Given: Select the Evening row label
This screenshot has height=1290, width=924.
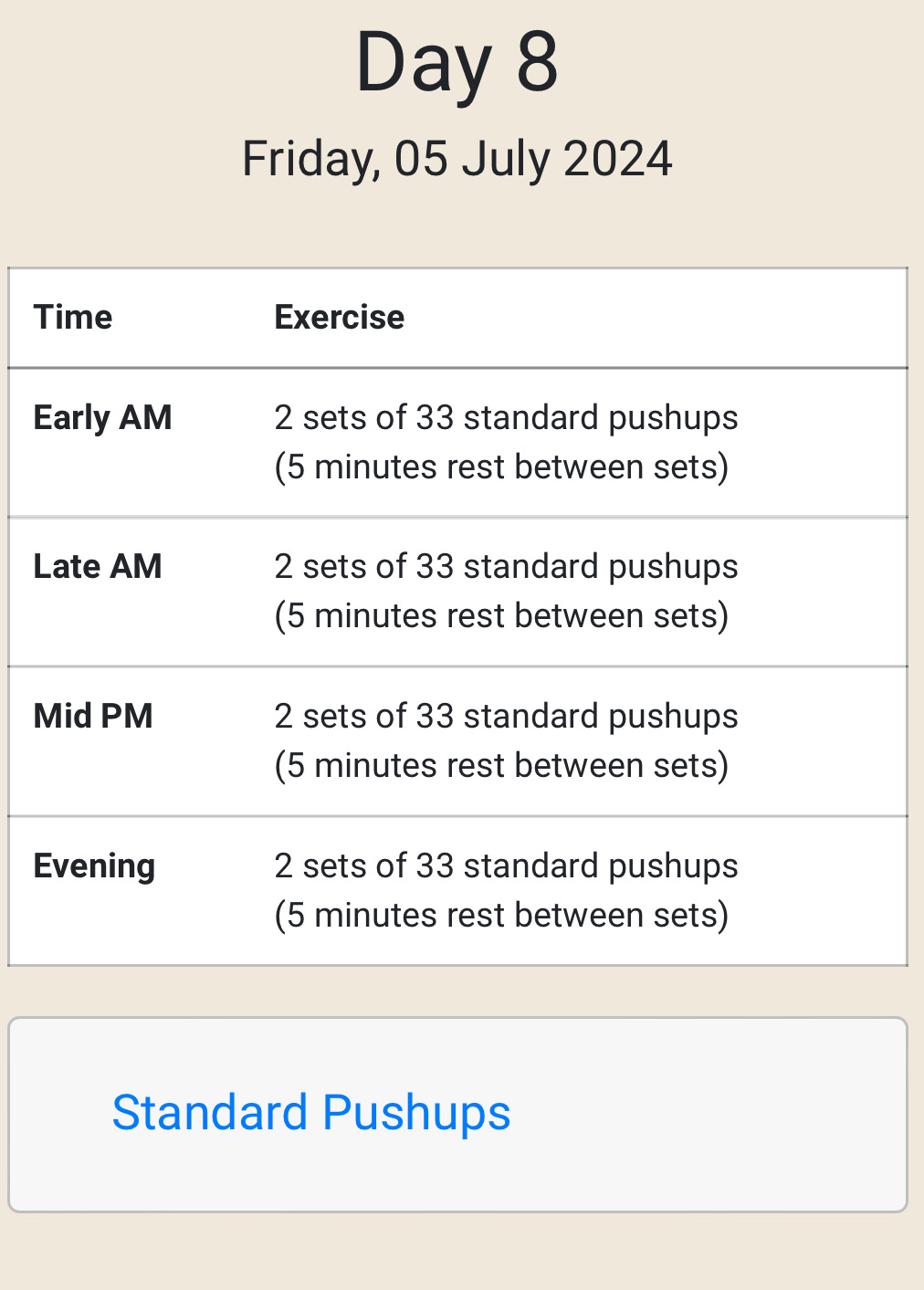Looking at the screenshot, I should pyautogui.click(x=94, y=865).
